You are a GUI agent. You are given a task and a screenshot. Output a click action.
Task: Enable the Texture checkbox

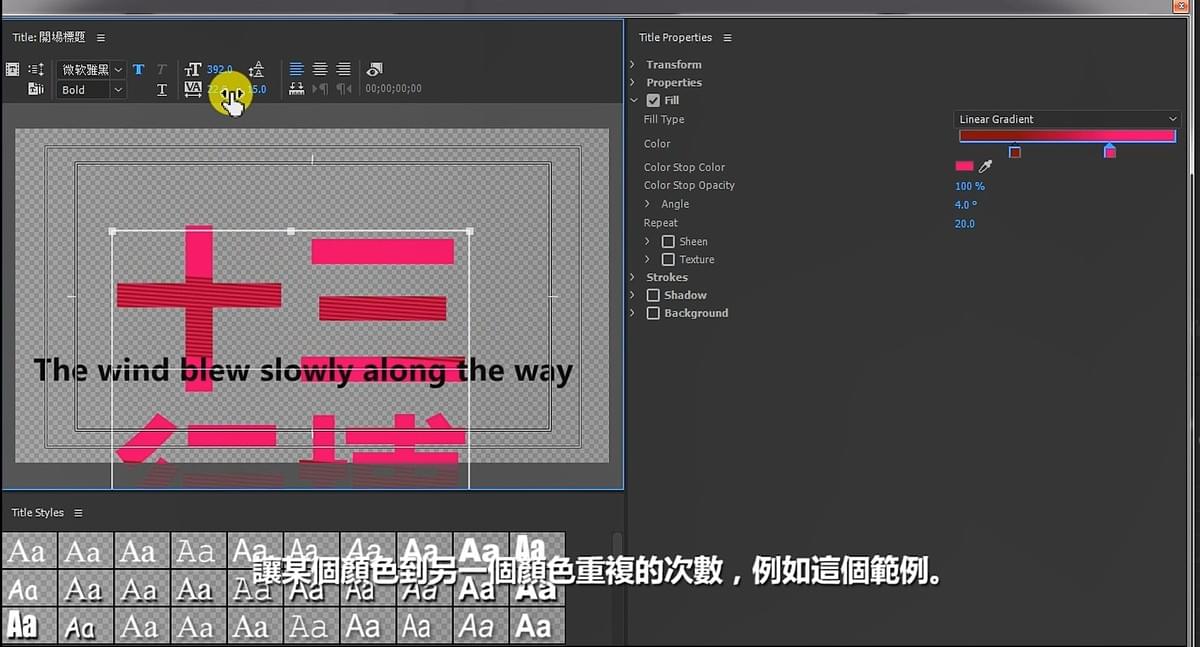tap(668, 260)
